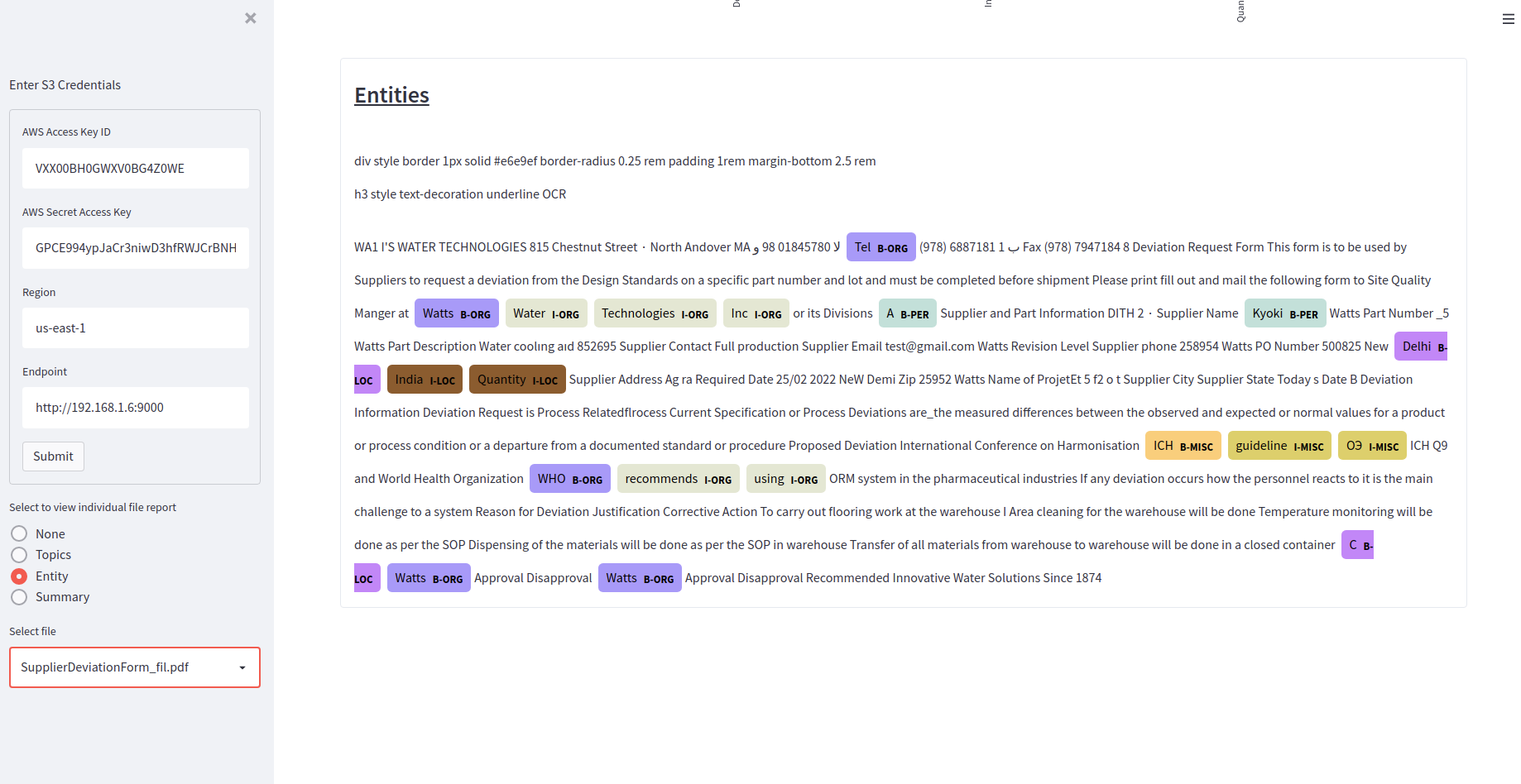Click the India I-LOC entity tag
1521x784 pixels.
tap(425, 380)
